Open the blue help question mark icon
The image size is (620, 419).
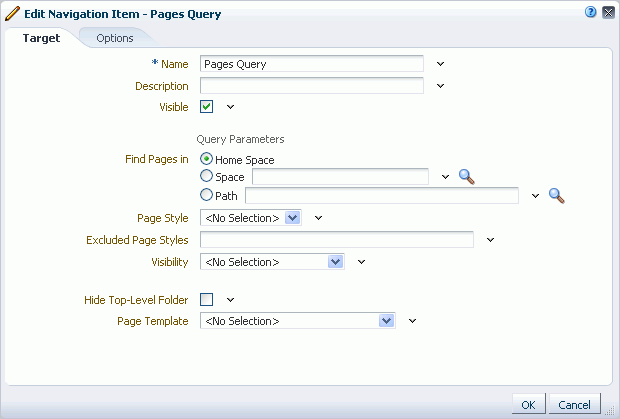coord(590,12)
